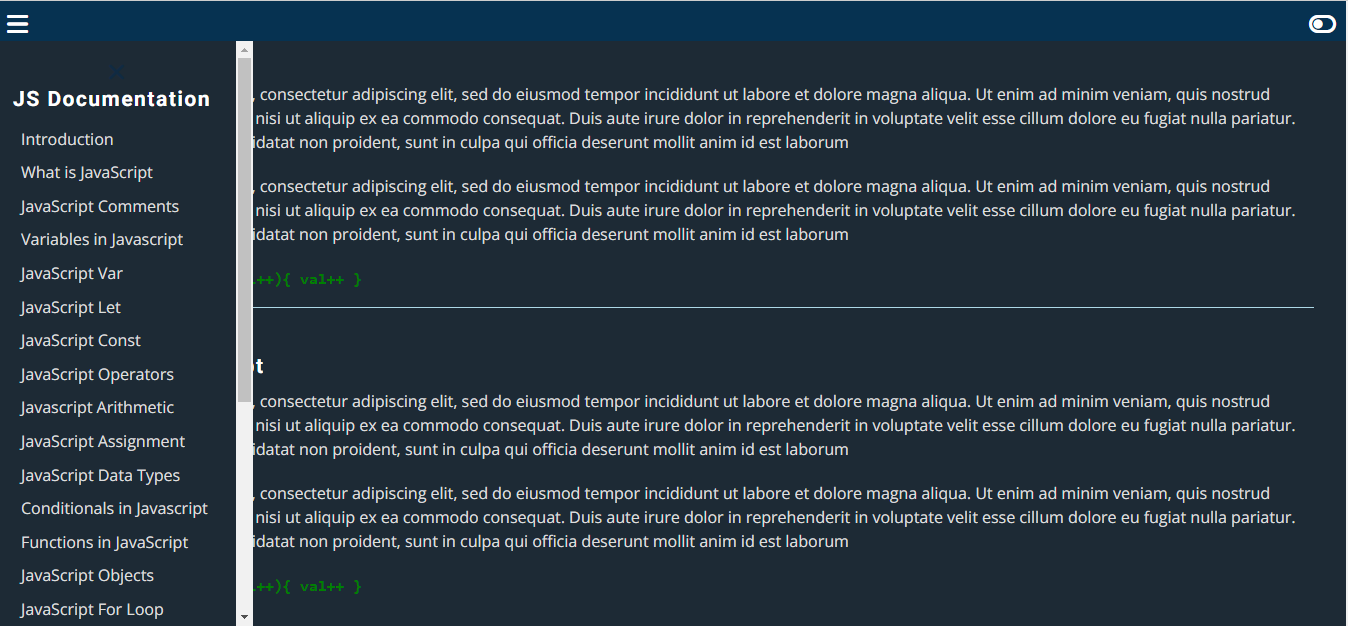Open Variables in Javascript topic
Screen dimensions: 1348x626
click(101, 239)
